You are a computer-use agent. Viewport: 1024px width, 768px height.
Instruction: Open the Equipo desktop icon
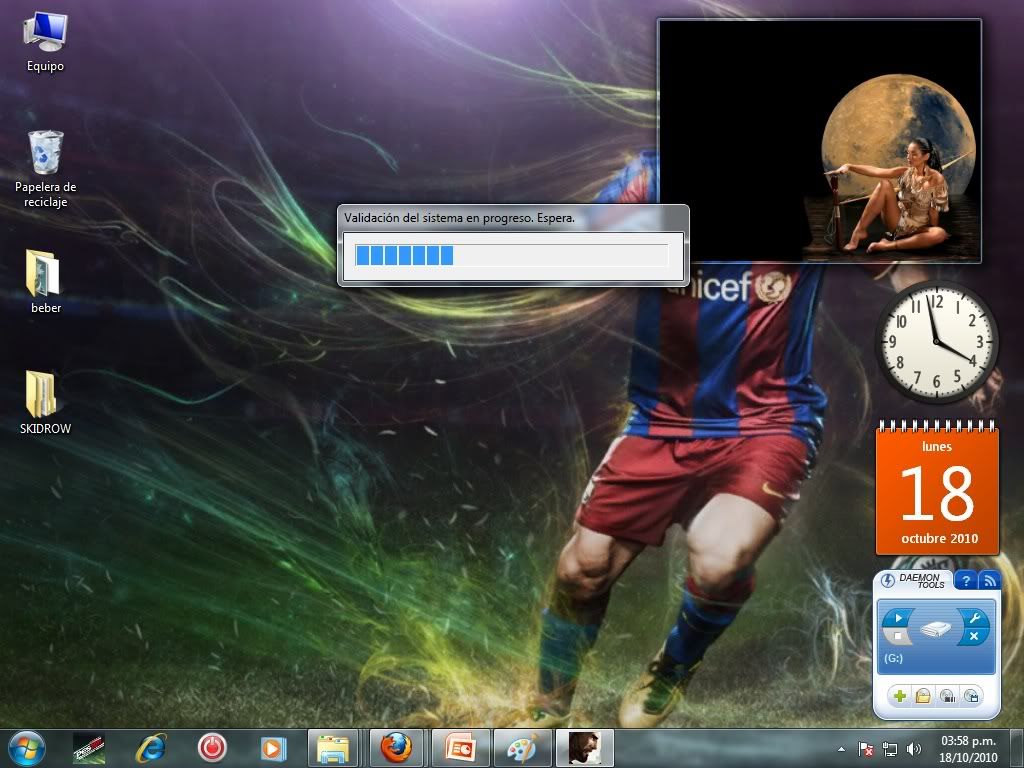[x=45, y=42]
